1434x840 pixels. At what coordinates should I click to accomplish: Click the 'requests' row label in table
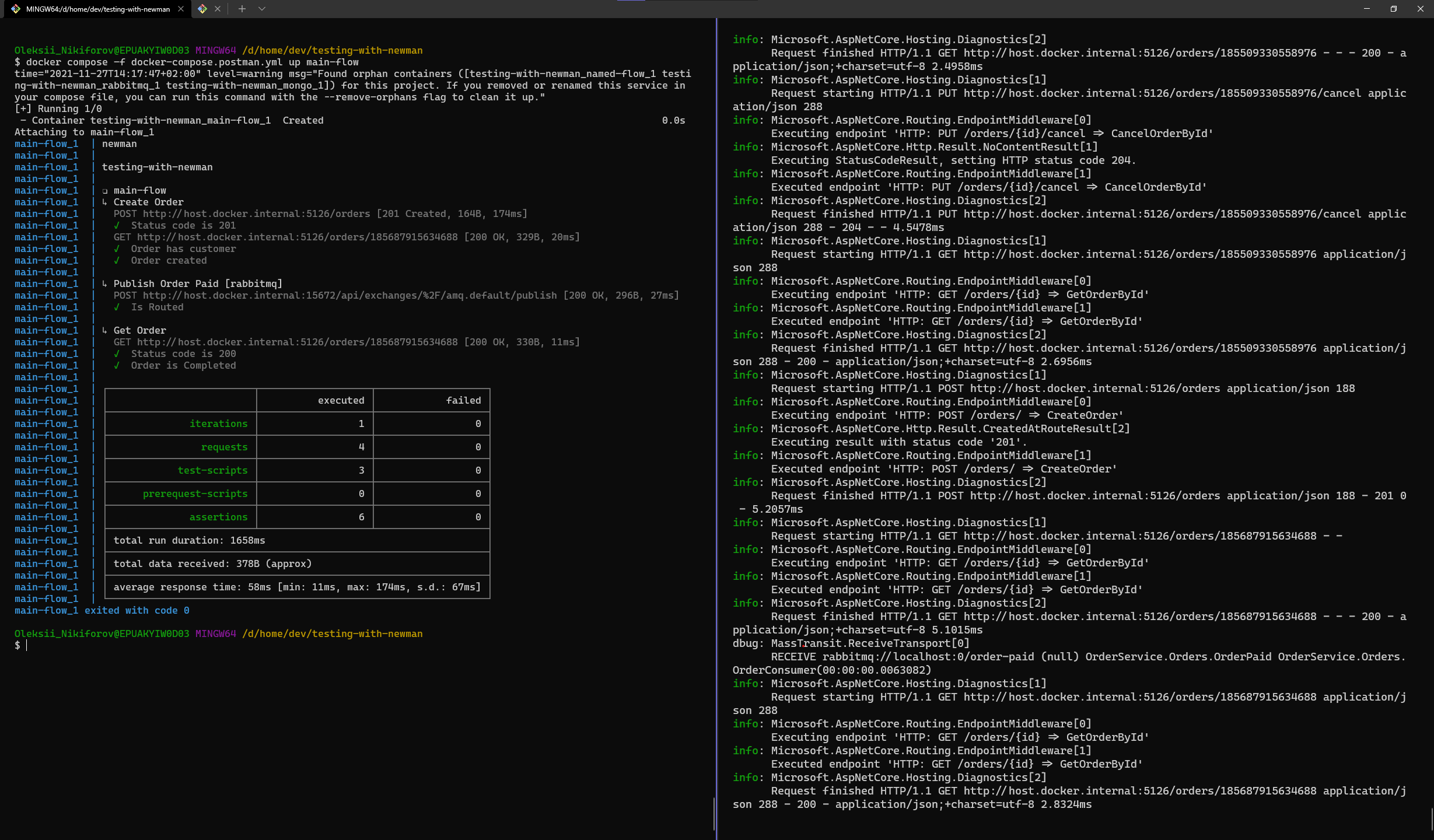[224, 447]
